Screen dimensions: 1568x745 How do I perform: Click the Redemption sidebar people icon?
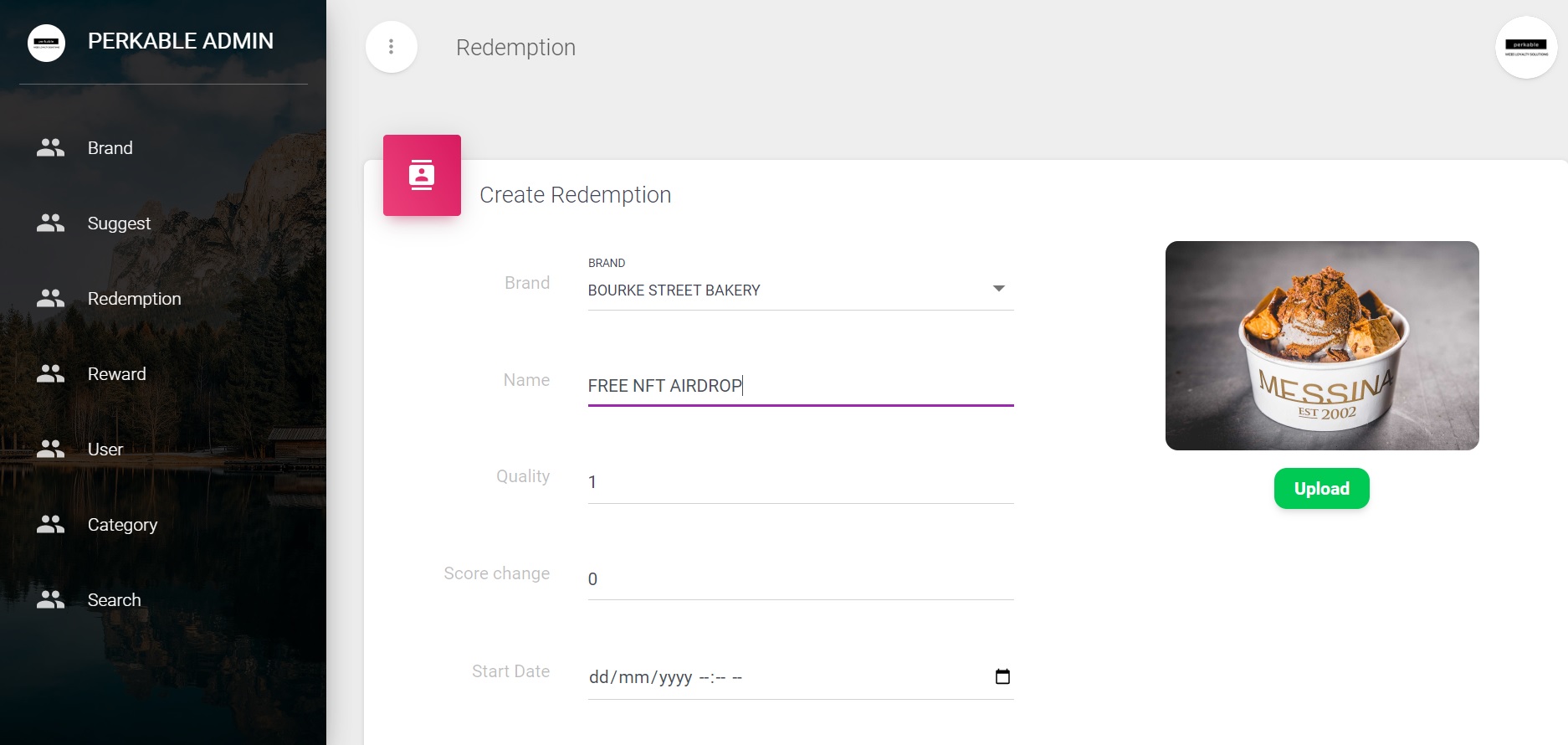[x=50, y=299]
